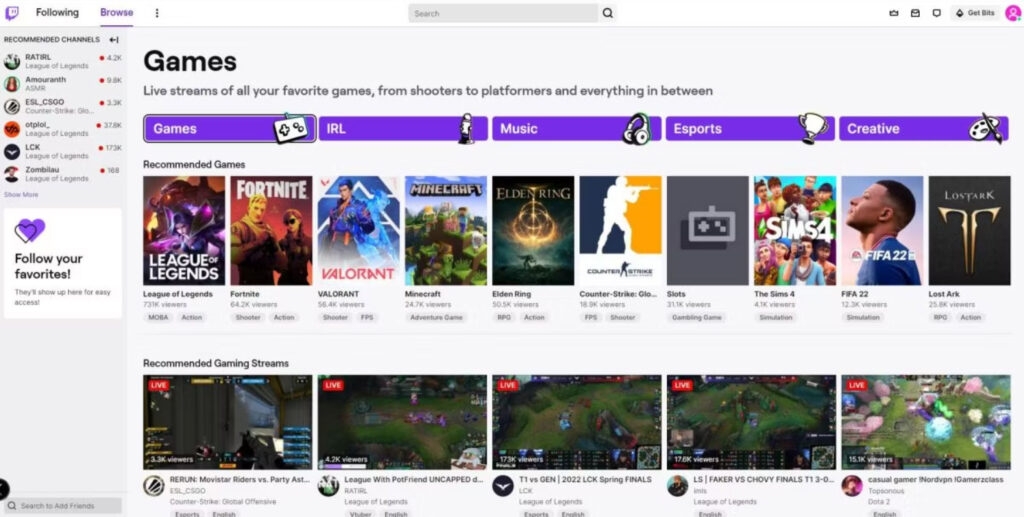Open the LCK T1 vs GEN stream thumbnail

tap(577, 422)
